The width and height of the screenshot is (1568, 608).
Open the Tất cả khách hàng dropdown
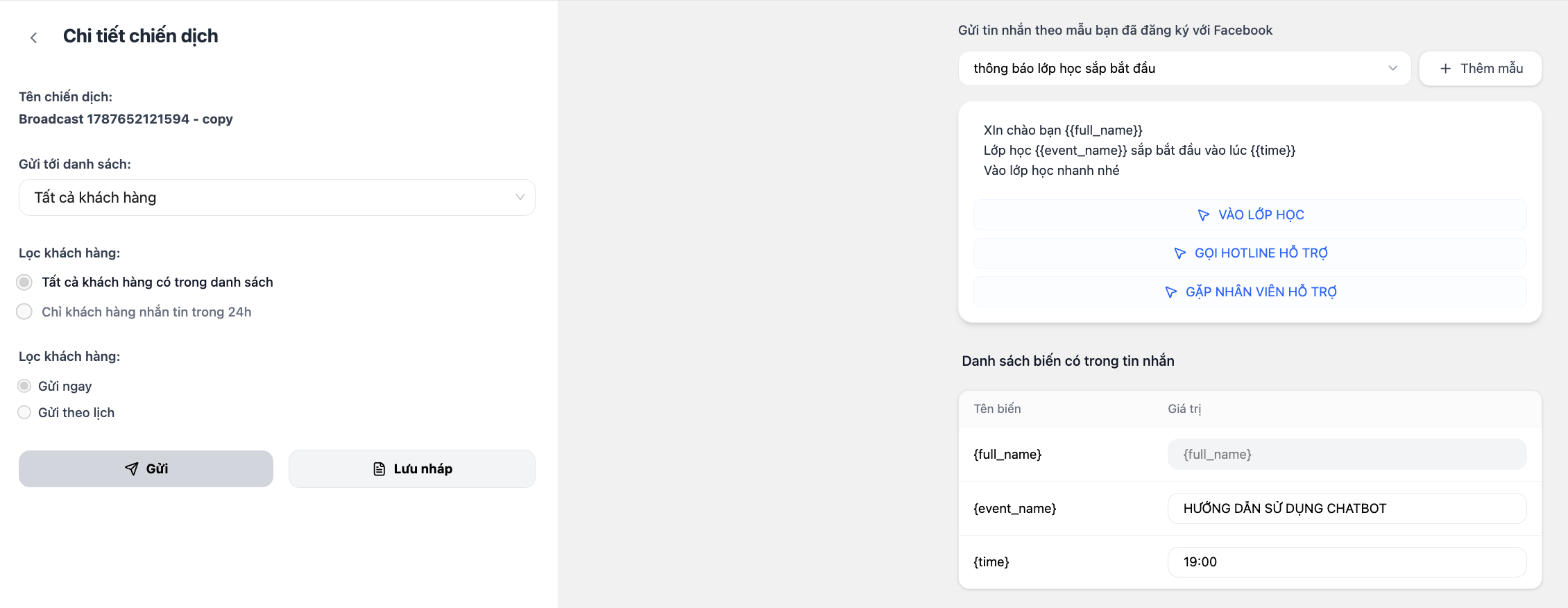(x=277, y=198)
